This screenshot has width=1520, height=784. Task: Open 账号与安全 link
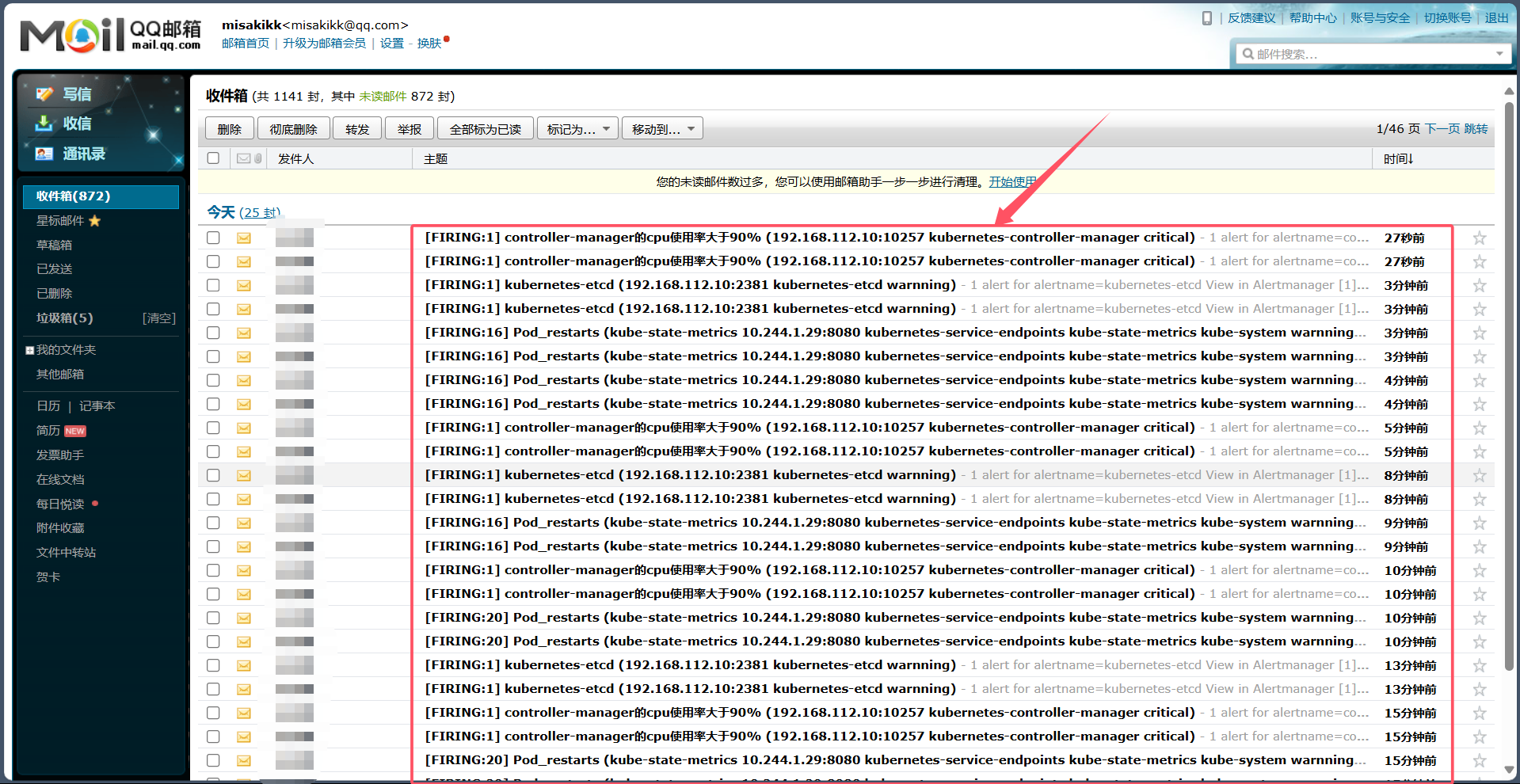pos(1380,18)
